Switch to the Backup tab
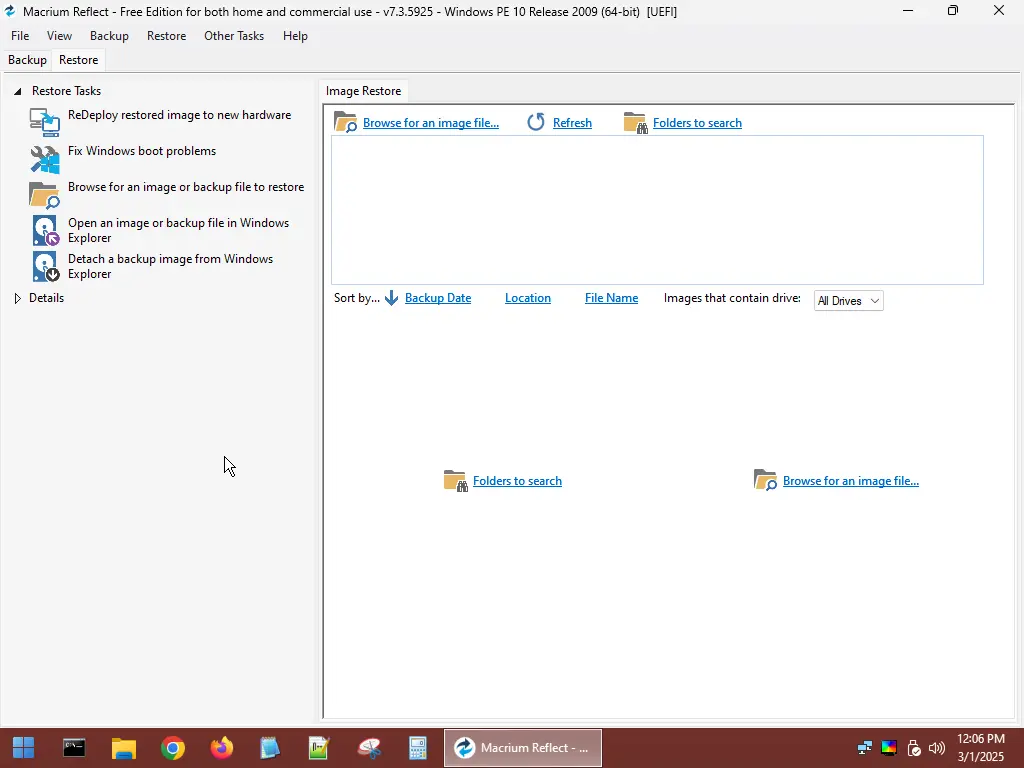The image size is (1024, 768). point(27,60)
